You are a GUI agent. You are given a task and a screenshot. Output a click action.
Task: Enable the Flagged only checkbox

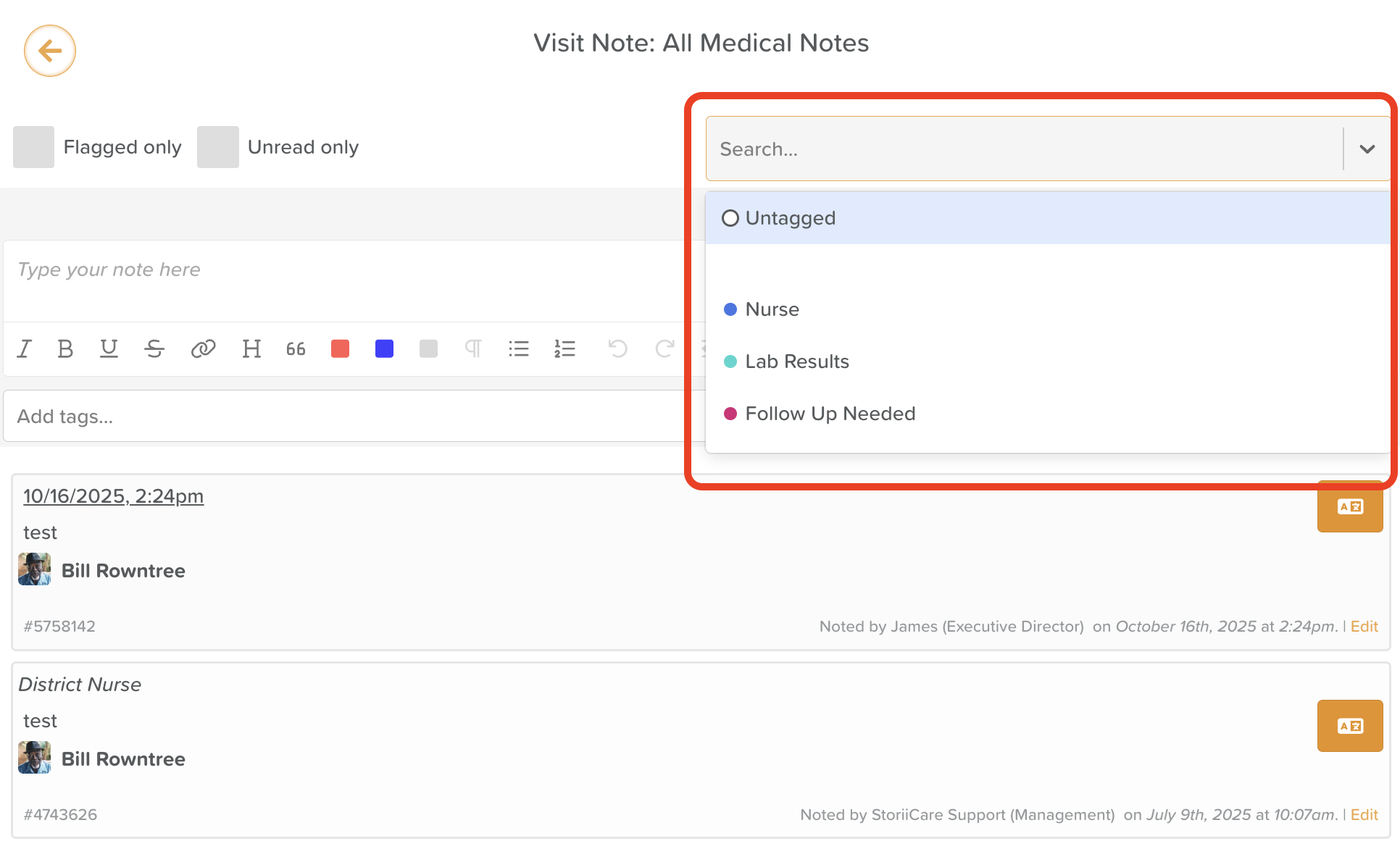tap(33, 147)
